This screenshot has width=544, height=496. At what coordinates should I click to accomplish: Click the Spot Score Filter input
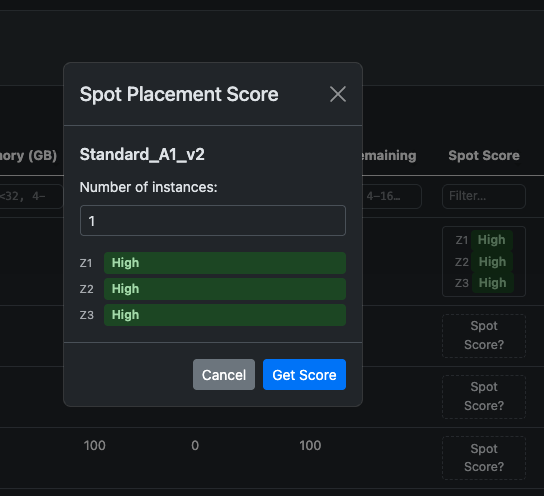click(484, 196)
